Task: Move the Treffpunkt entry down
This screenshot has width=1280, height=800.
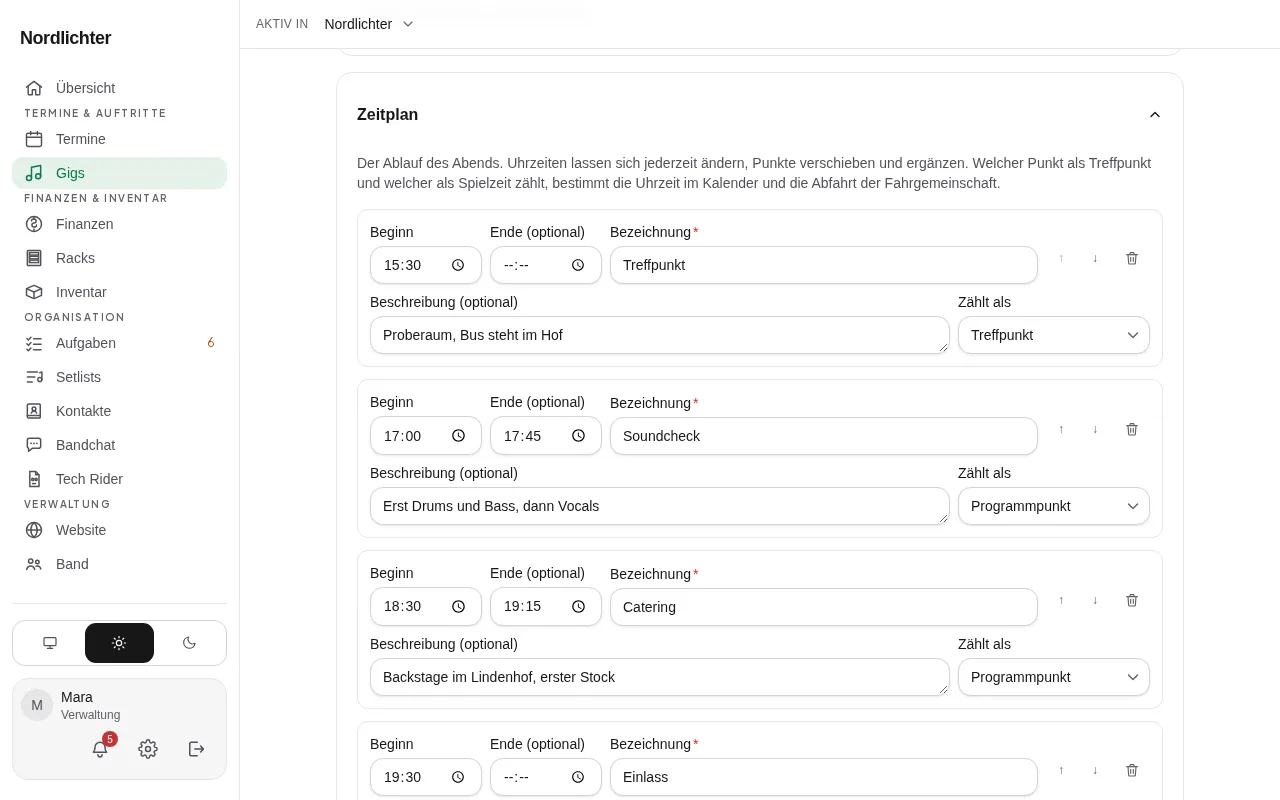Action: (x=1095, y=258)
